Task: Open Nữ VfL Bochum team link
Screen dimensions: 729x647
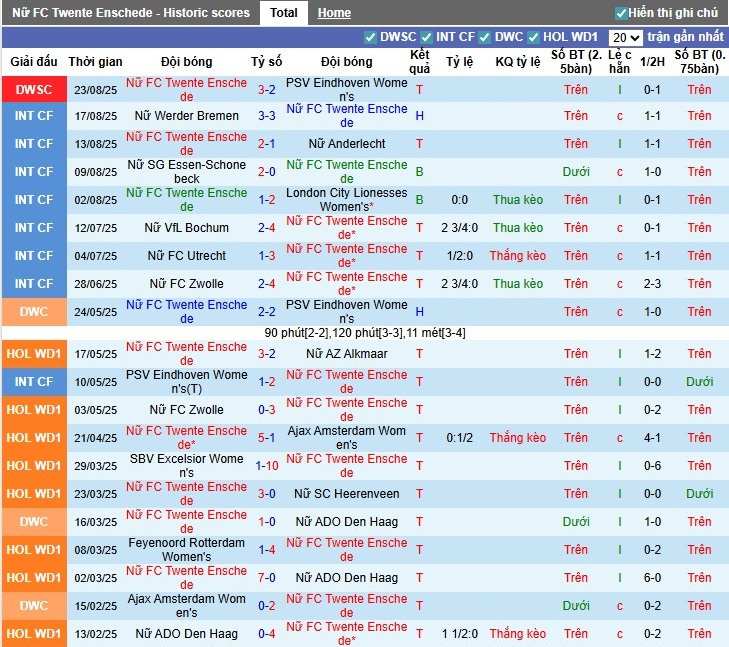Action: (186, 228)
